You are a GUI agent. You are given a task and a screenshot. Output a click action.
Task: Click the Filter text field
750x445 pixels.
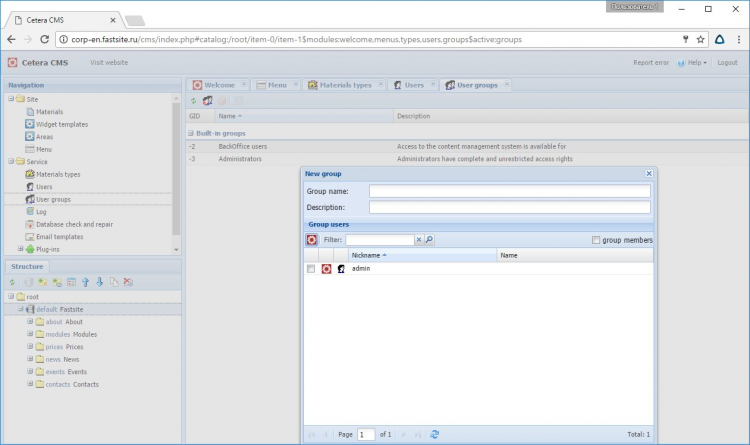[380, 240]
